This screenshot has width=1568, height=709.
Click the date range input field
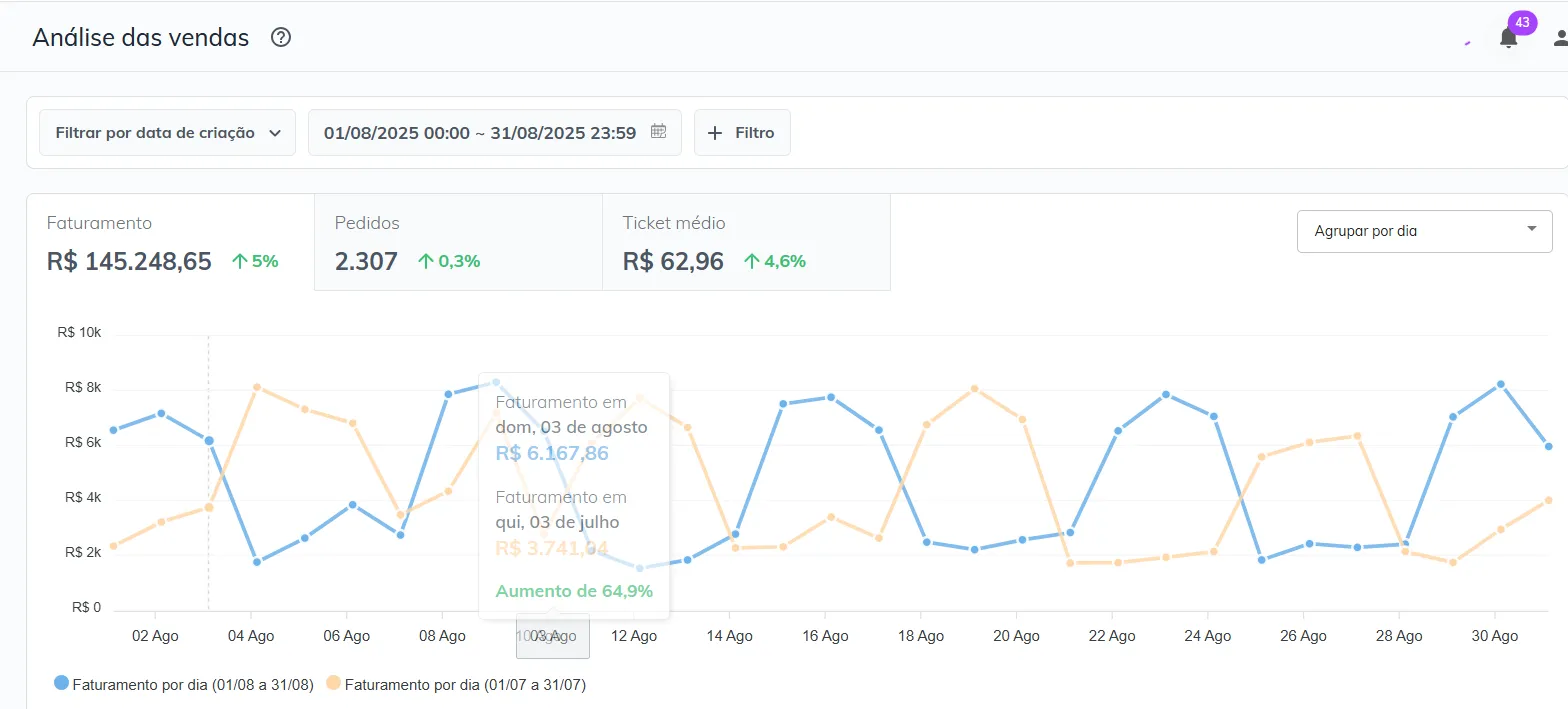pos(480,133)
